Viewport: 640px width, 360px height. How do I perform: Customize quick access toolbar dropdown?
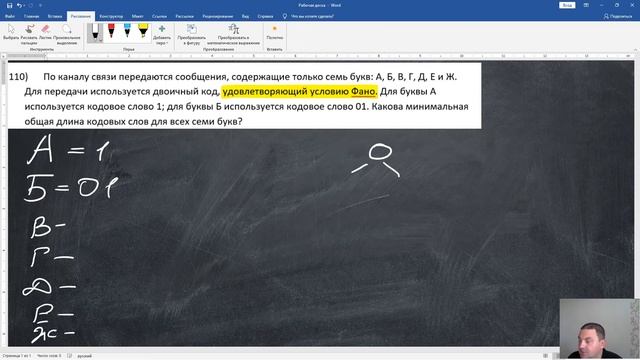(40, 5)
